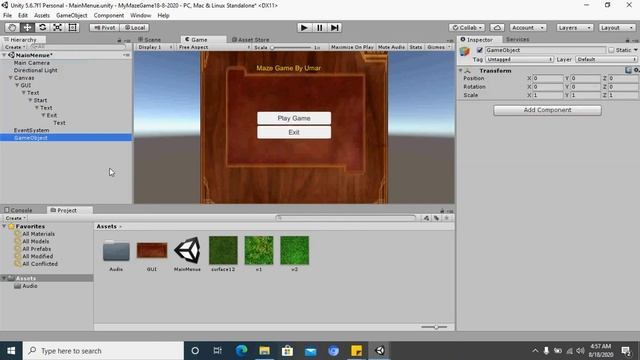The image size is (640, 360).
Task: Select the MainMenue scene asset
Action: click(187, 250)
